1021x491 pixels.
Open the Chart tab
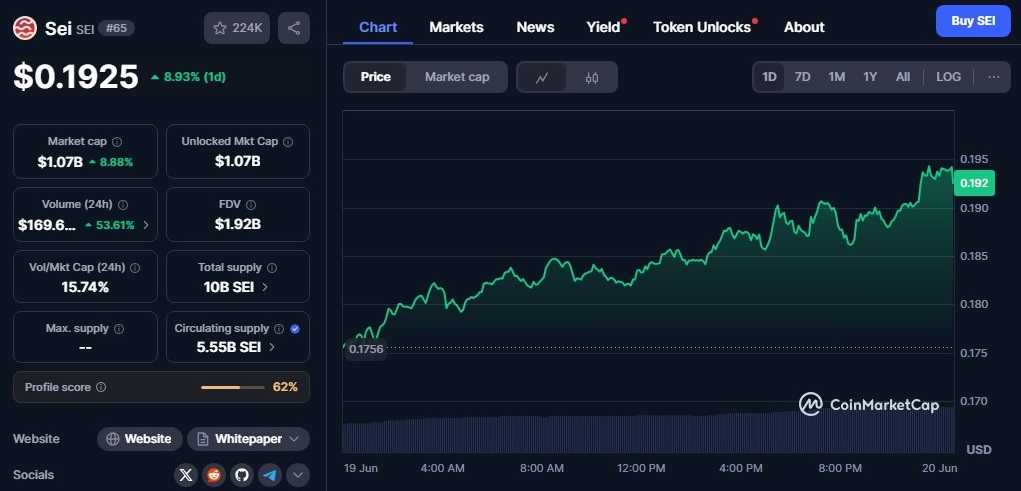[x=378, y=27]
